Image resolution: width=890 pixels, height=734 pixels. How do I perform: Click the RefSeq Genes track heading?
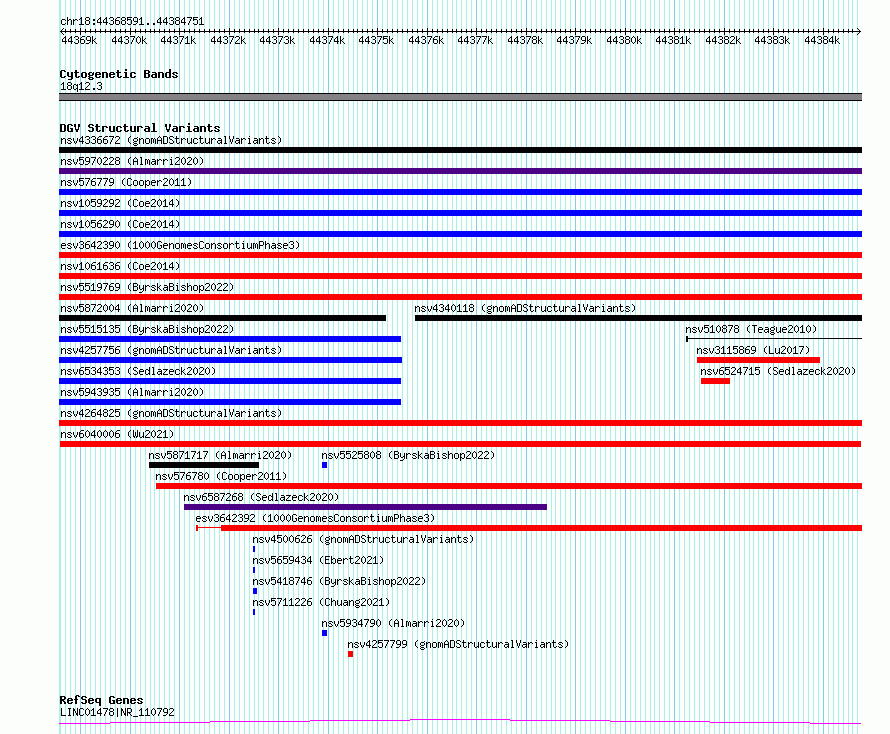101,700
